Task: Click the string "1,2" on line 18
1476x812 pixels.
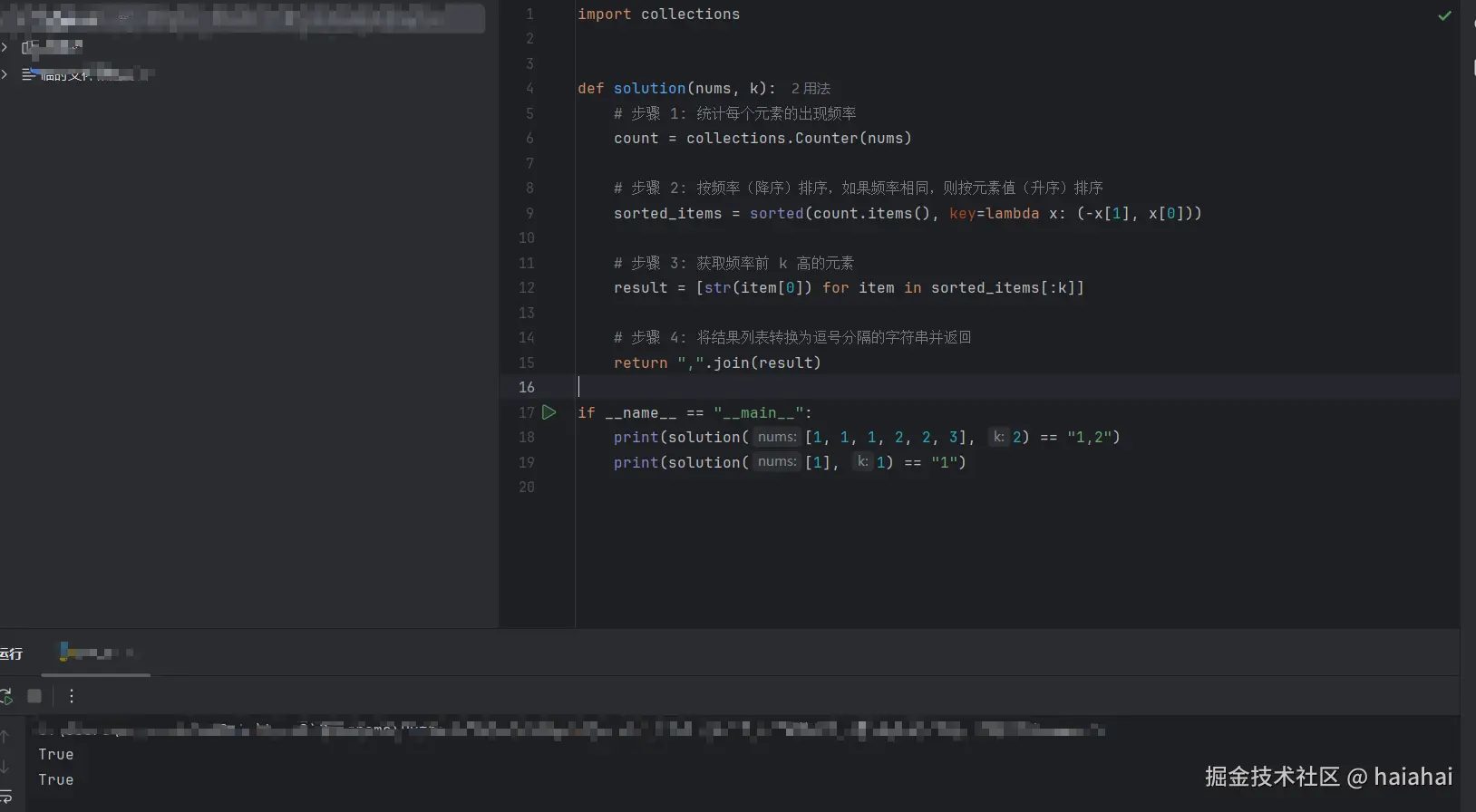Action: 1089,437
